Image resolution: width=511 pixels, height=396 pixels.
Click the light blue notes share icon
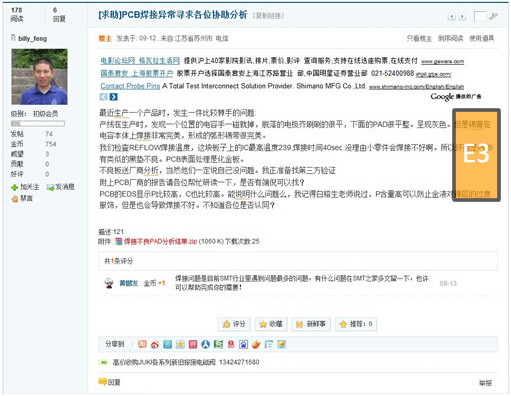coord(269,344)
